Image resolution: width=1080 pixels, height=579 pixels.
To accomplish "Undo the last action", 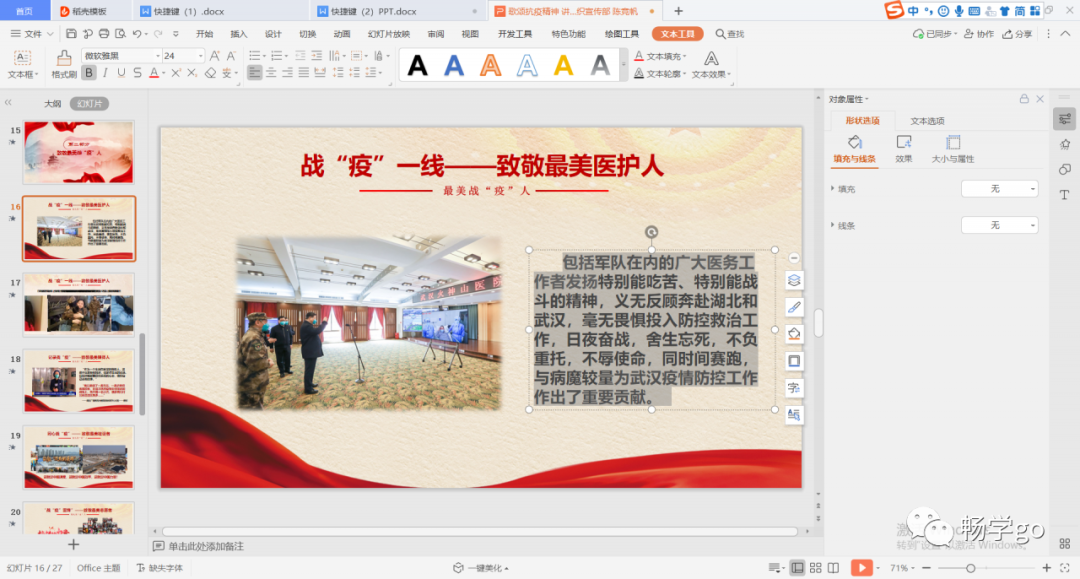I will point(136,34).
